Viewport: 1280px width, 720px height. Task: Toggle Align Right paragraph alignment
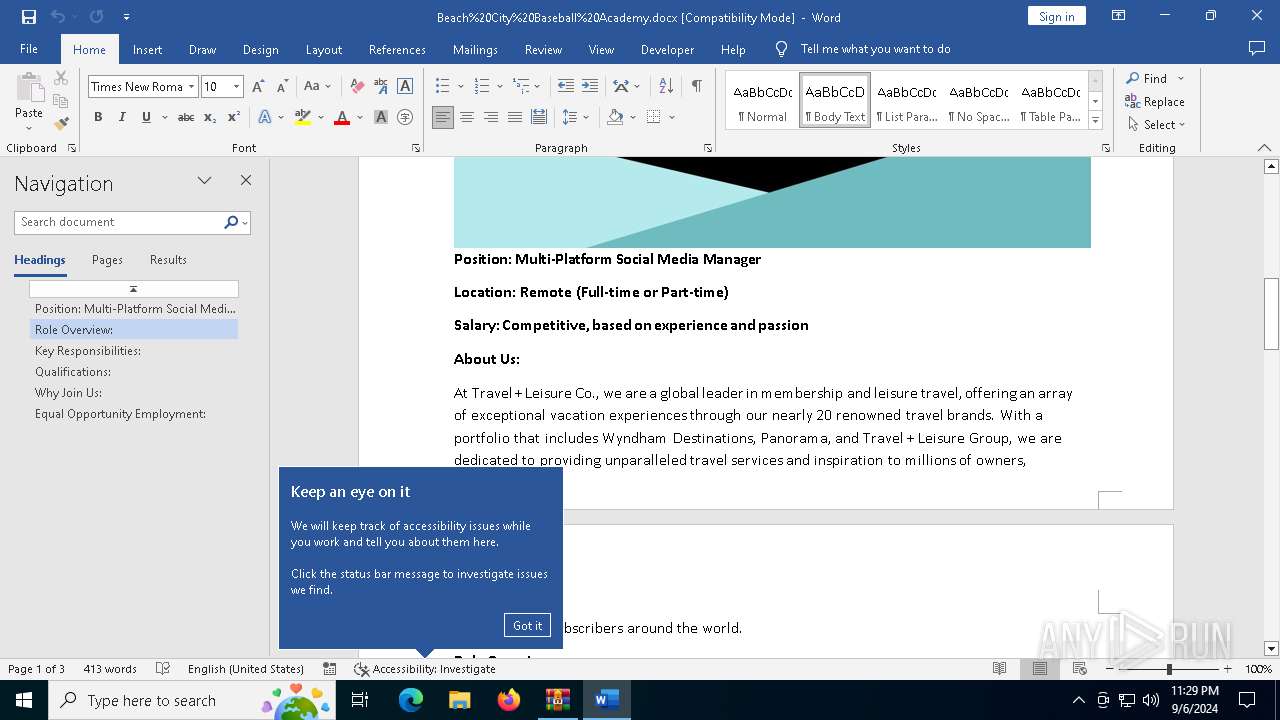coord(491,117)
